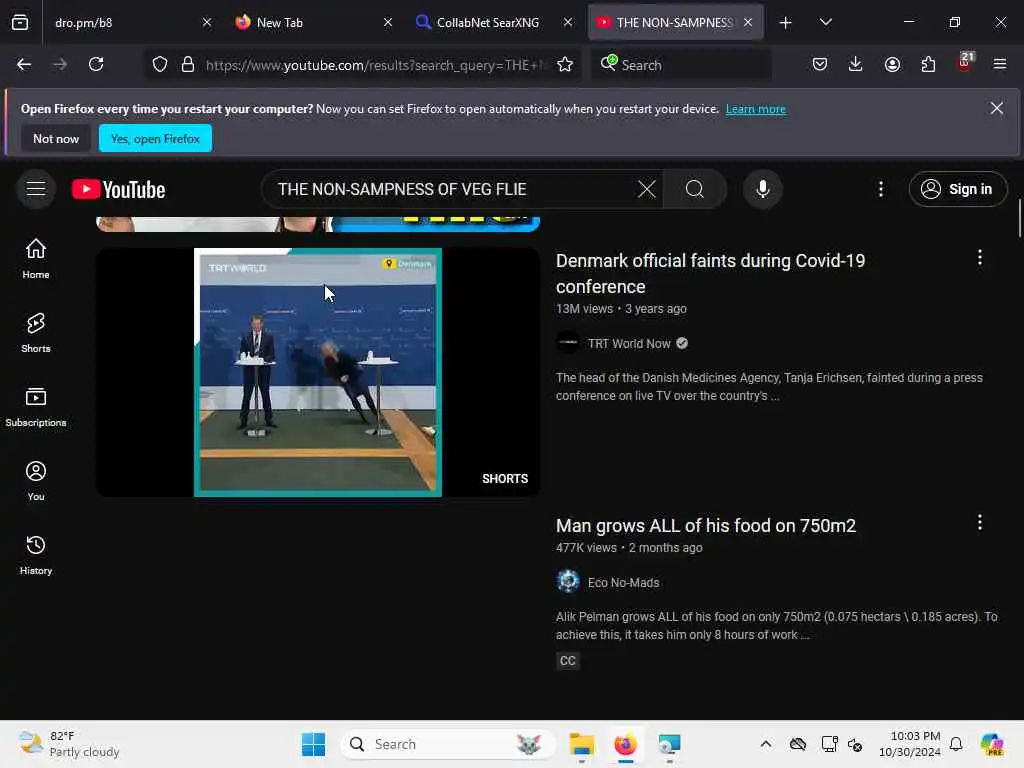The width and height of the screenshot is (1024, 768).
Task: Open taskbar clock showing 10:03 PM
Action: tap(909, 744)
